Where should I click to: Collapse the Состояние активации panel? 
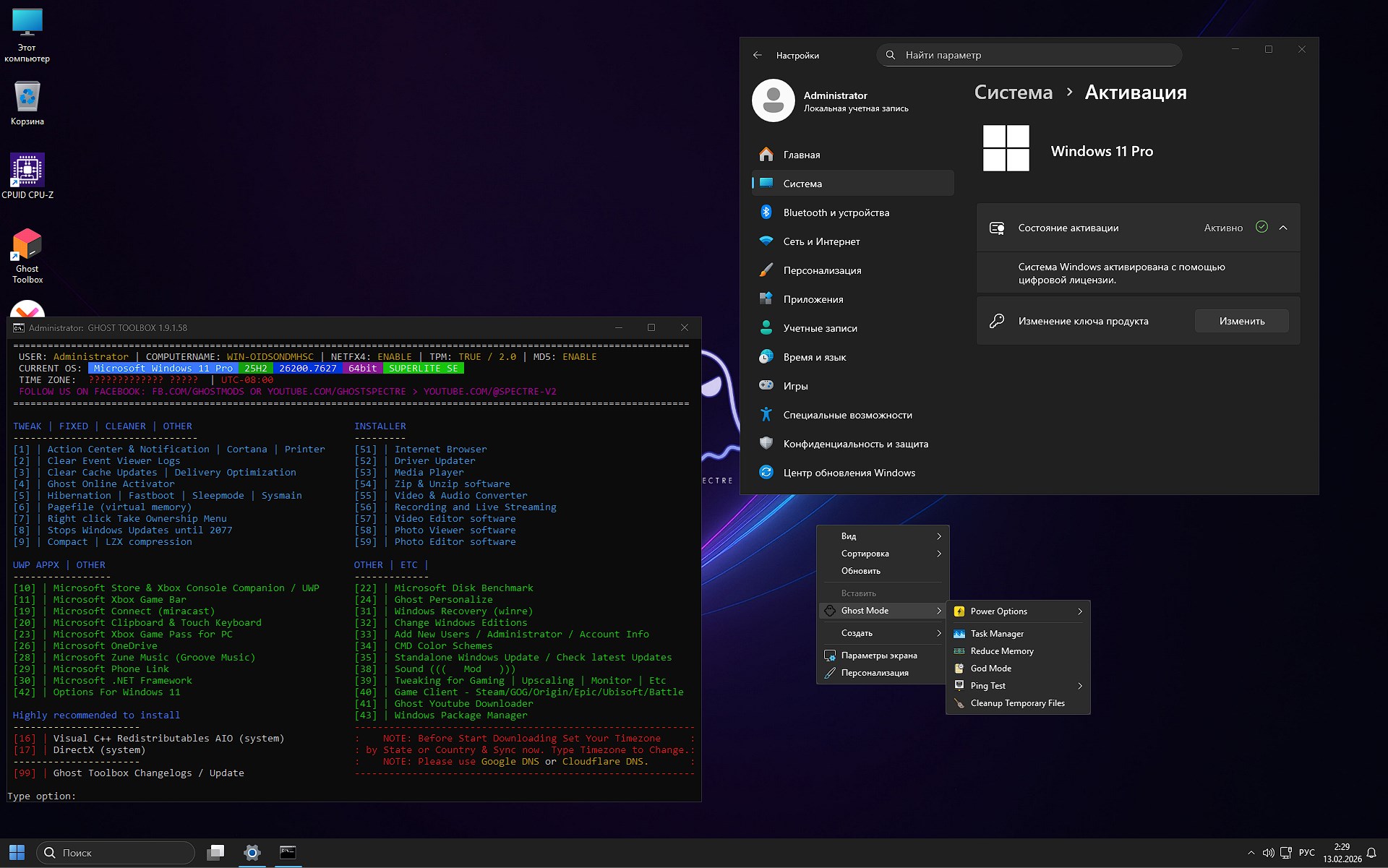[1284, 227]
